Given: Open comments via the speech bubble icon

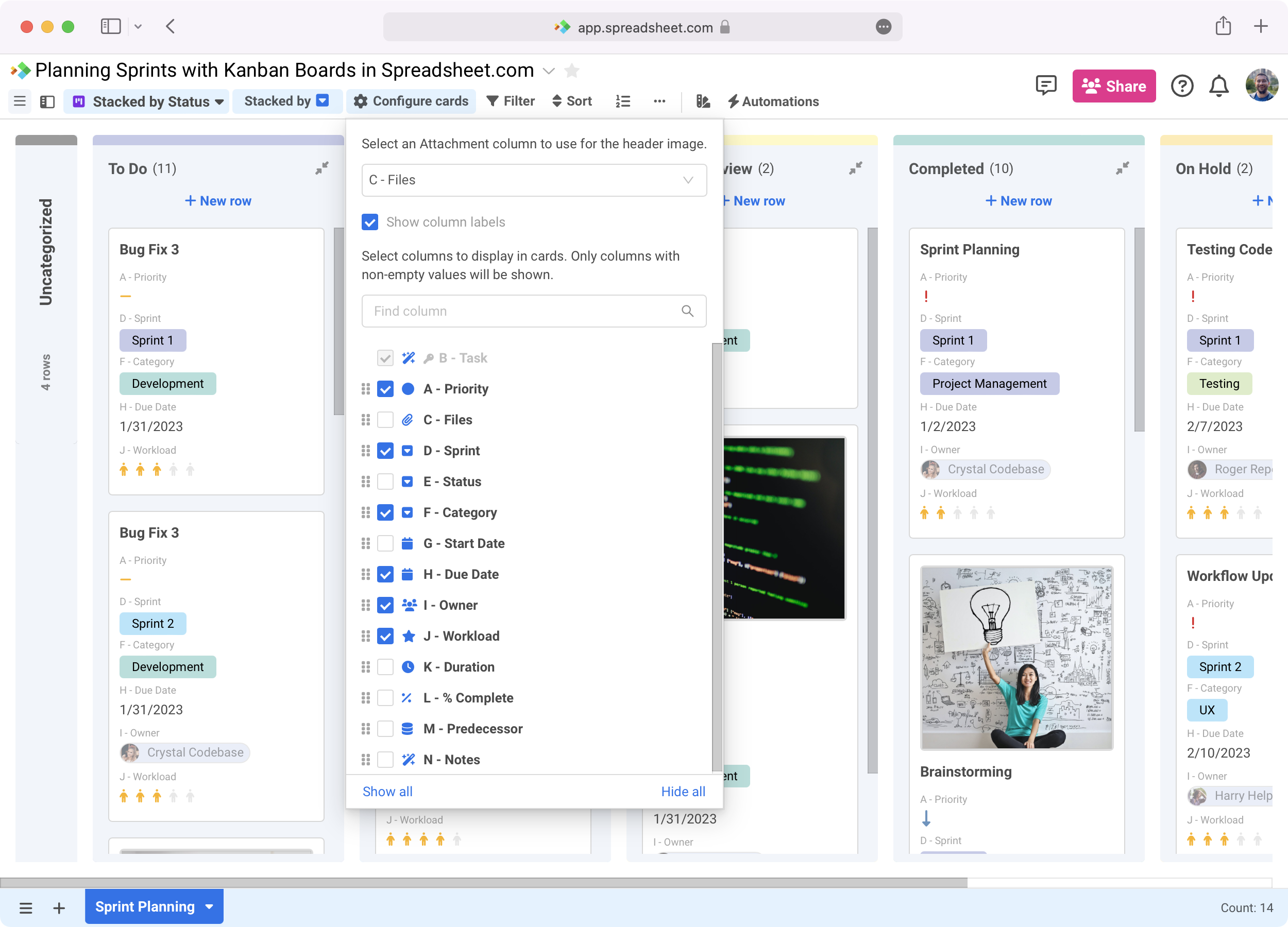Looking at the screenshot, I should click(x=1045, y=85).
